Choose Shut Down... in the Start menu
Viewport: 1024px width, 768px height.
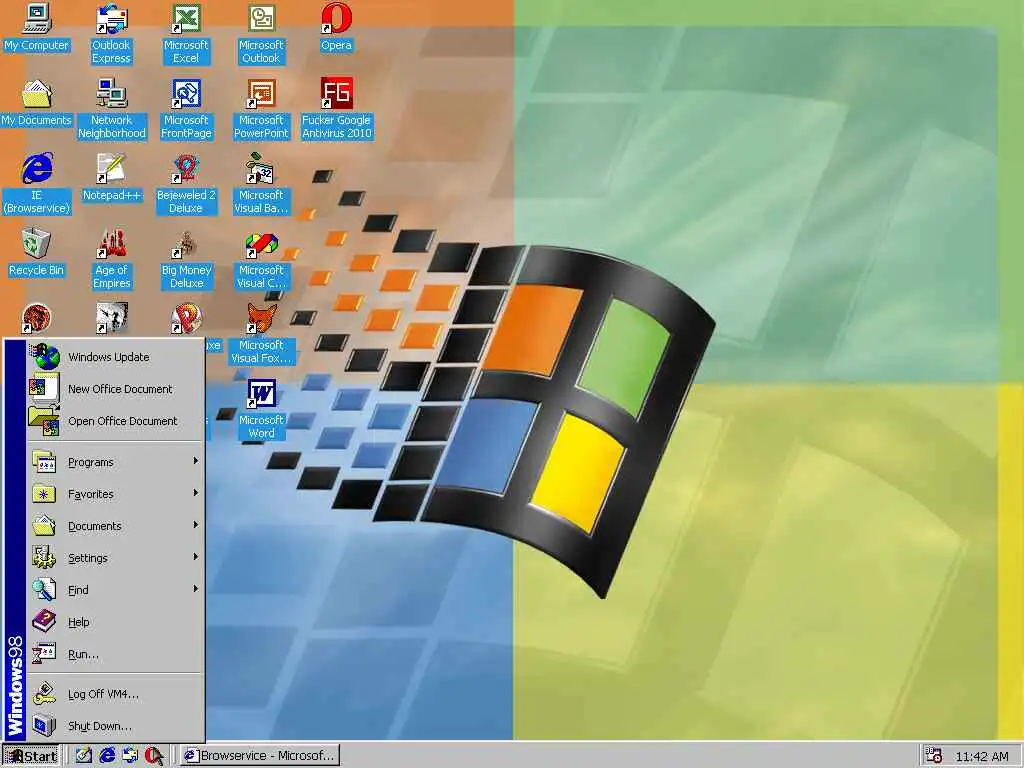tap(116, 726)
